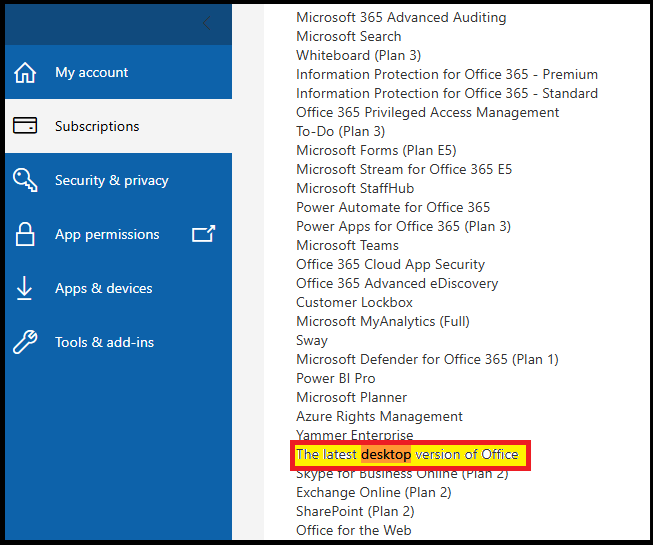This screenshot has height=546, width=654.
Task: Collapse the sidebar with the left chevron
Action: [206, 23]
